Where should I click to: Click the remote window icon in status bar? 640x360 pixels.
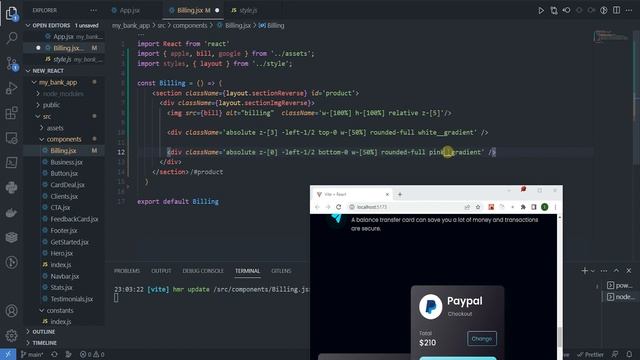tap(8, 354)
